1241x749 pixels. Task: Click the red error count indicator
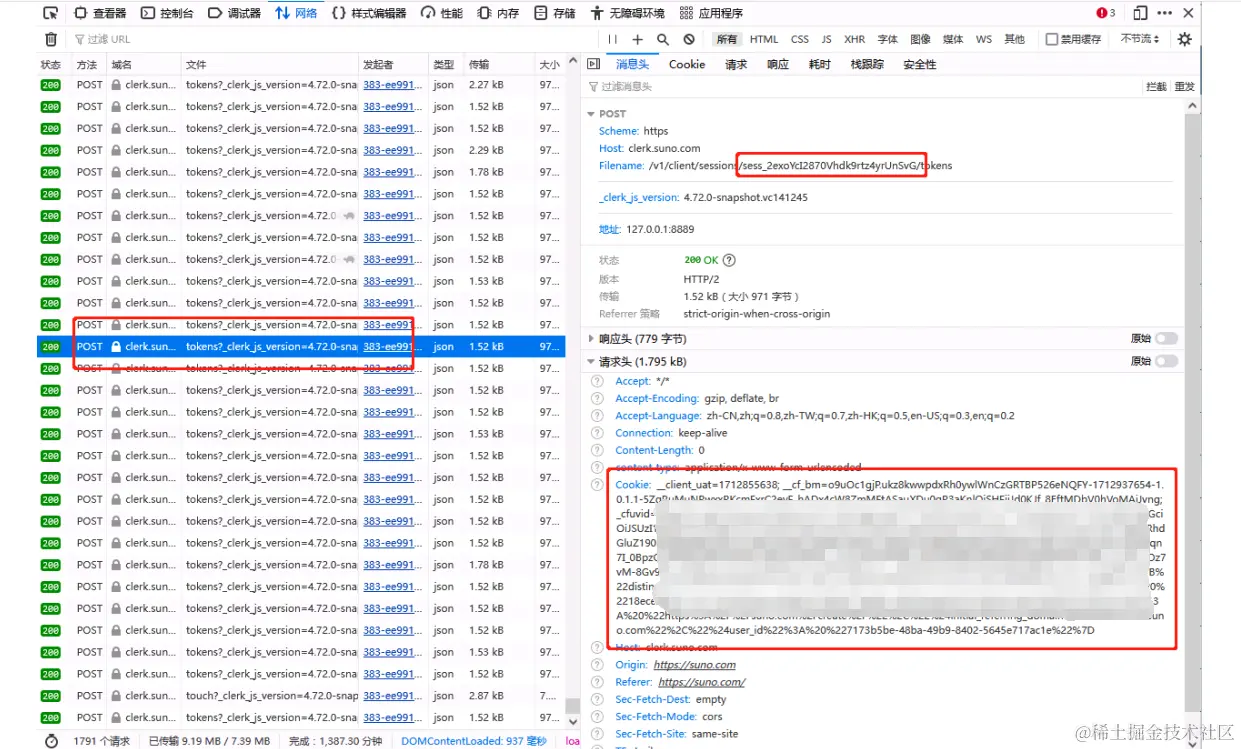click(x=1106, y=13)
